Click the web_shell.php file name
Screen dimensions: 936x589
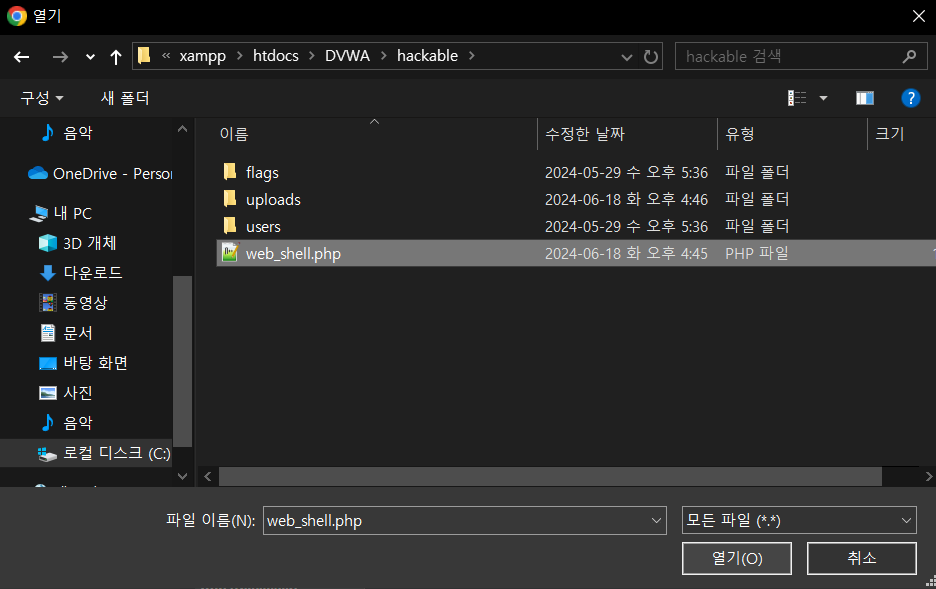pos(293,254)
